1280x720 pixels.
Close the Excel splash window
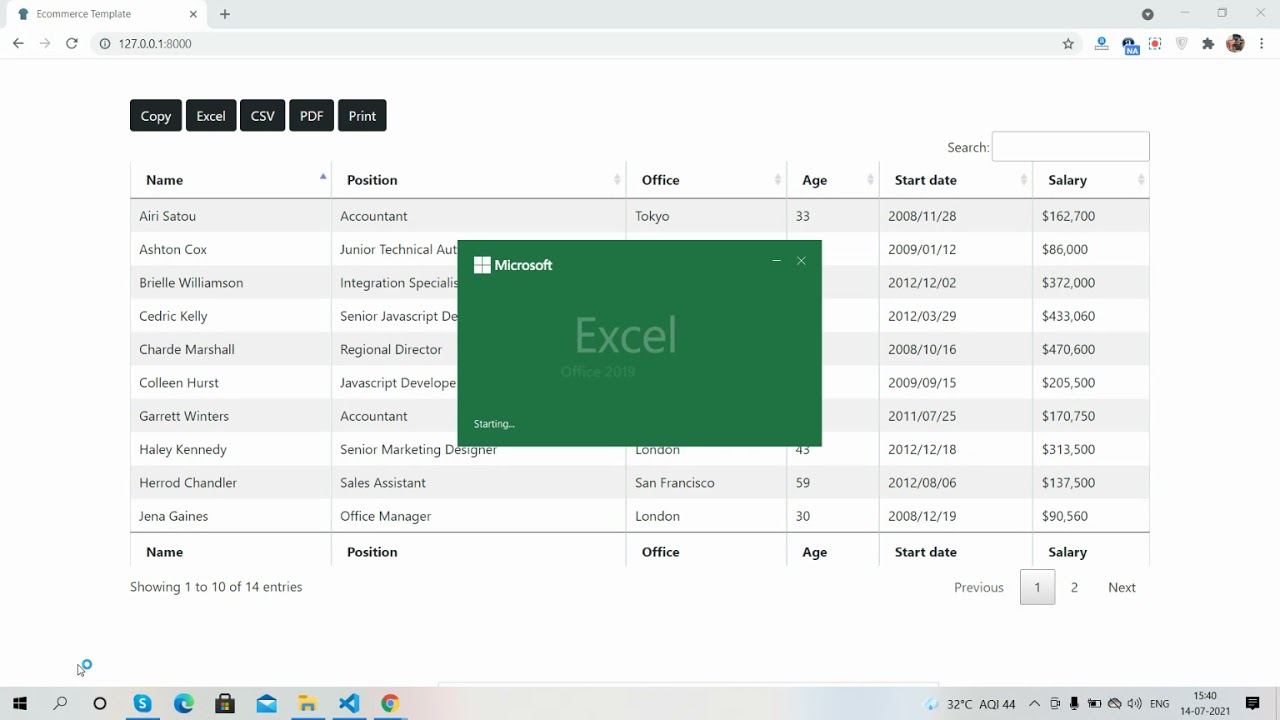point(801,261)
